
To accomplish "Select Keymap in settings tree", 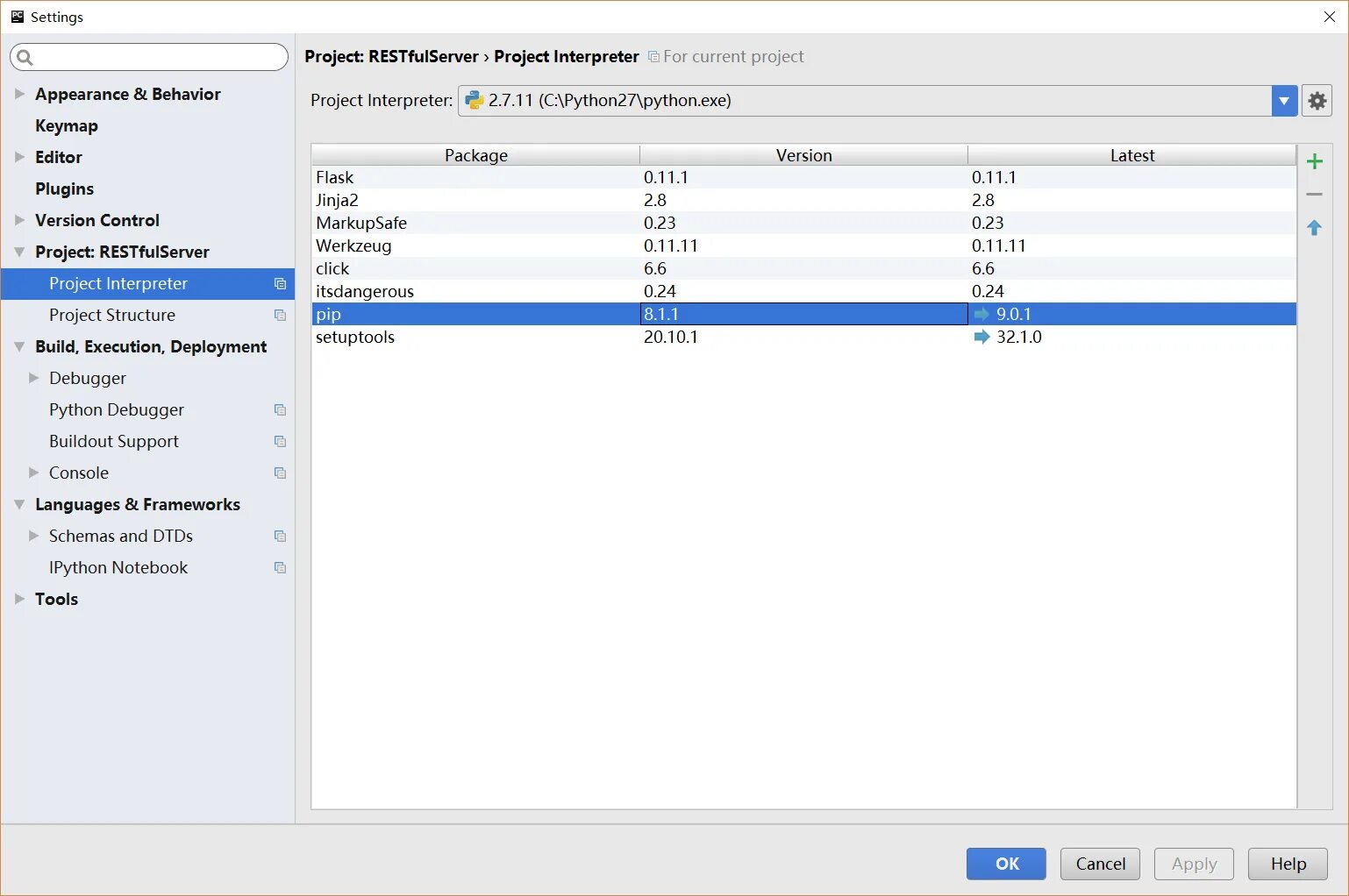I will [x=67, y=126].
